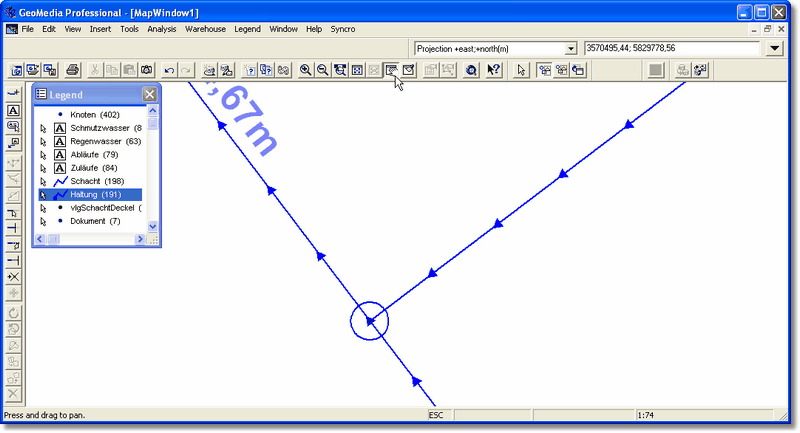
Task: Click the What's This help icon
Action: point(493,70)
